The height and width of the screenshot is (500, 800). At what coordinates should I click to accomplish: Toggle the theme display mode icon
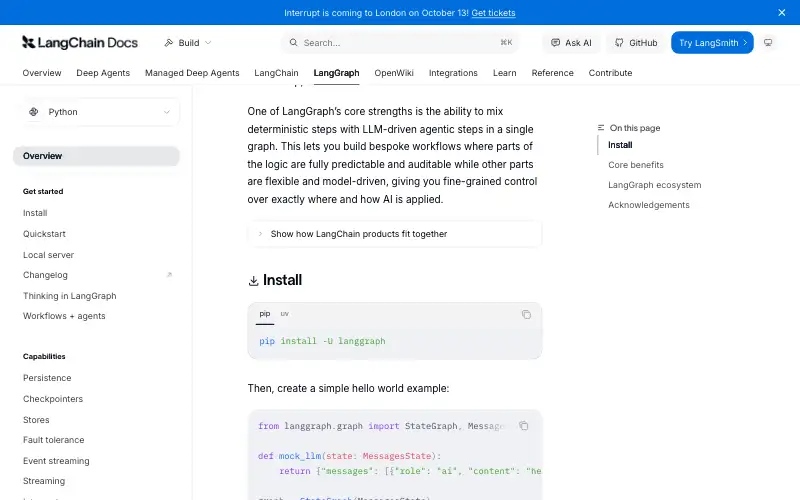pos(768,43)
